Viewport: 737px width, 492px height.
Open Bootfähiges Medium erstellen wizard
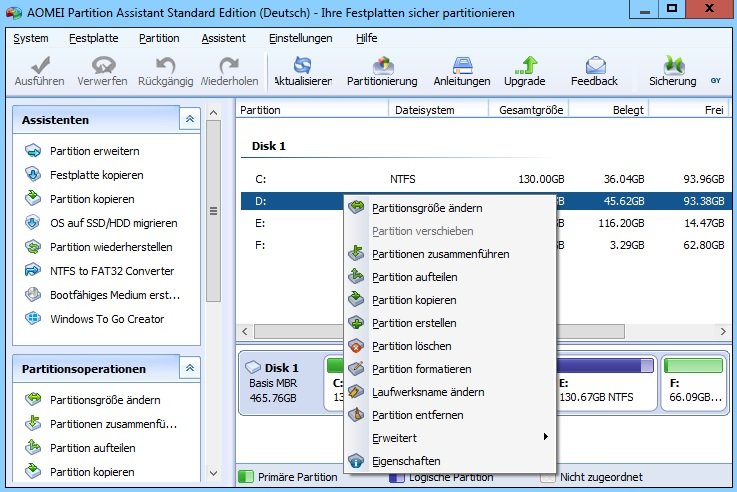point(115,295)
